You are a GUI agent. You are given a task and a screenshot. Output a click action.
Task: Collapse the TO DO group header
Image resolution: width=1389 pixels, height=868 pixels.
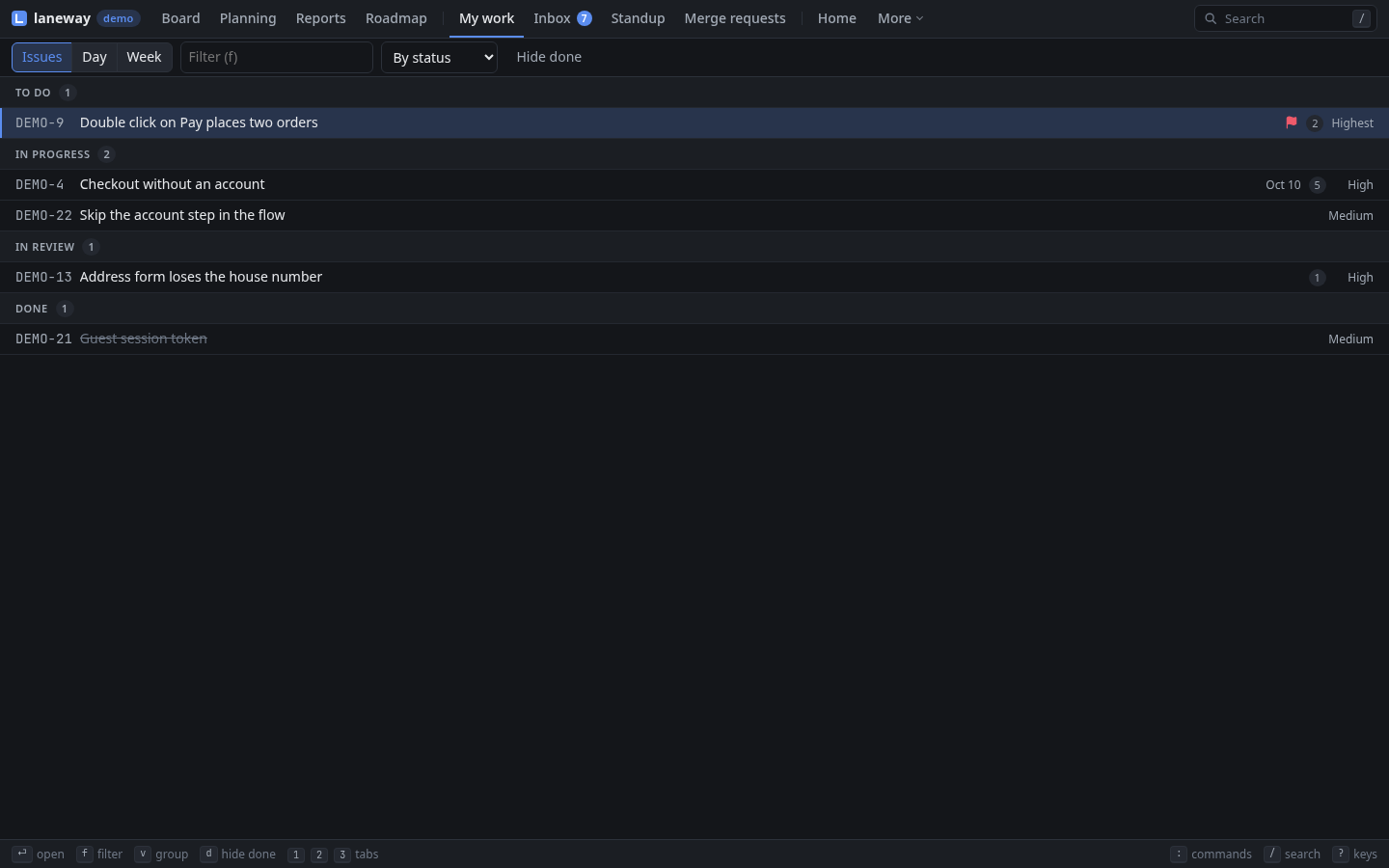point(694,93)
